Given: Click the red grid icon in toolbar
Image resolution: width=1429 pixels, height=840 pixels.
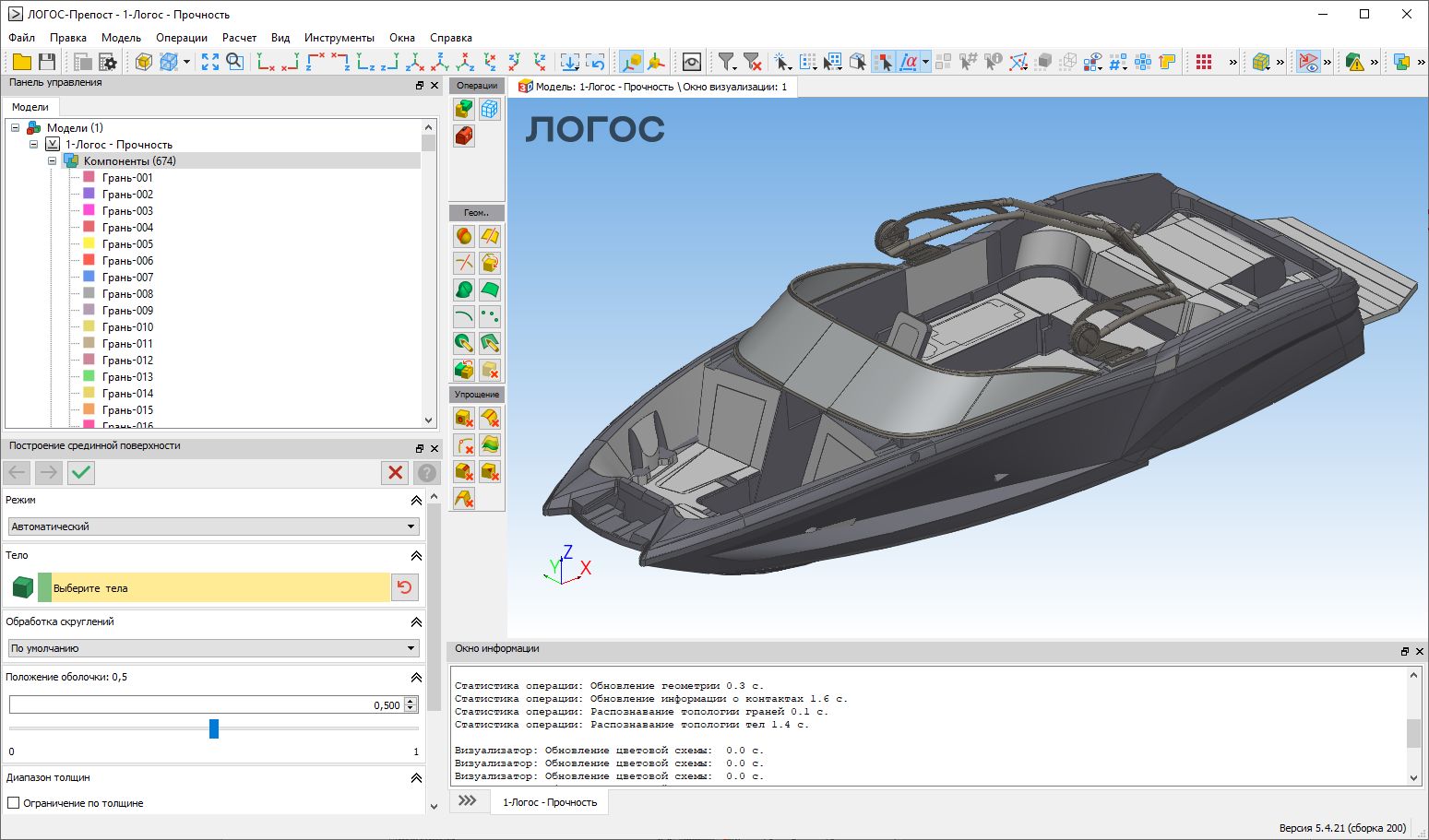Looking at the screenshot, I should pyautogui.click(x=1204, y=62).
